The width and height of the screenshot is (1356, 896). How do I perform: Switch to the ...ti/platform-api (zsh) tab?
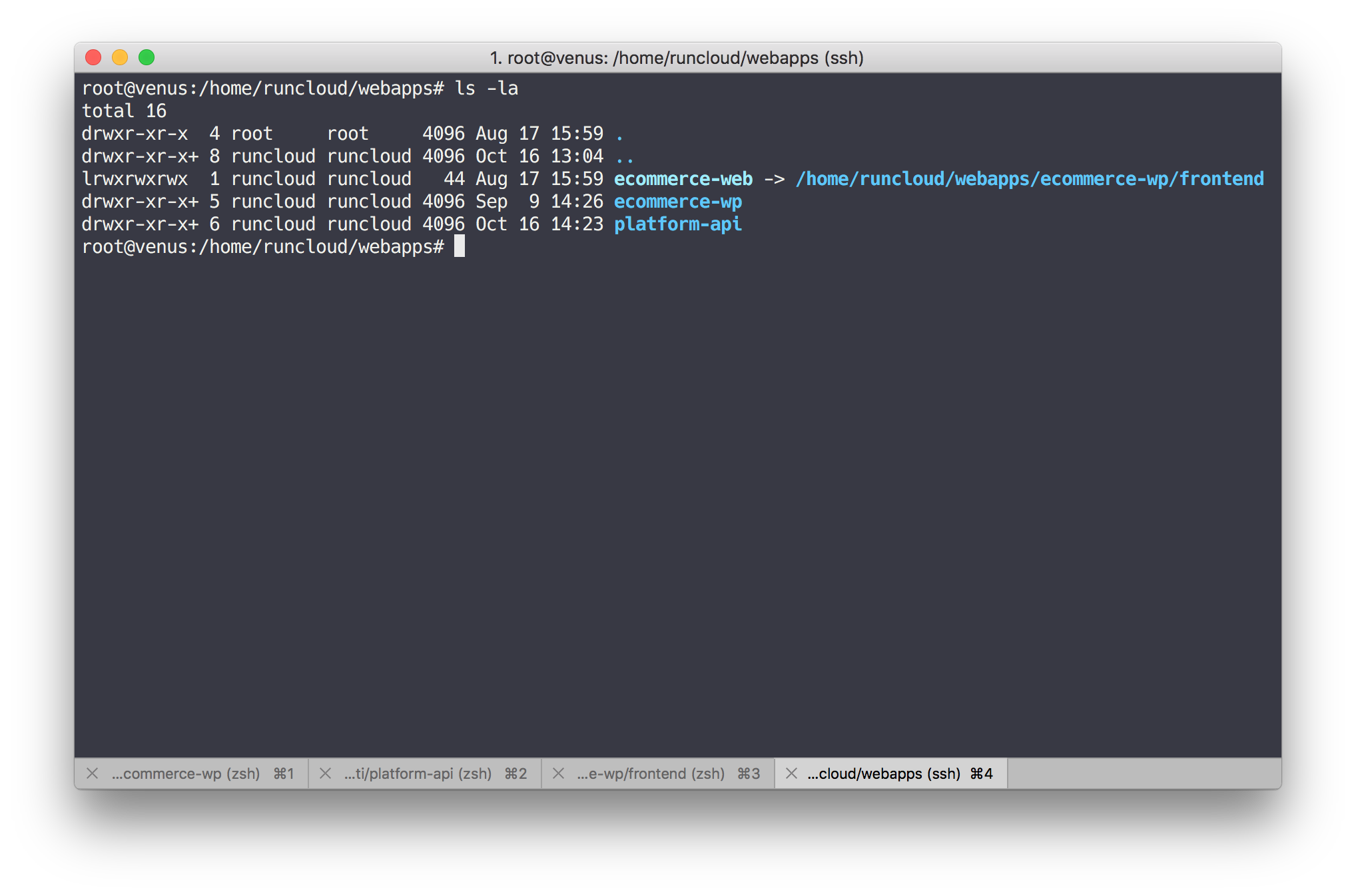[418, 774]
